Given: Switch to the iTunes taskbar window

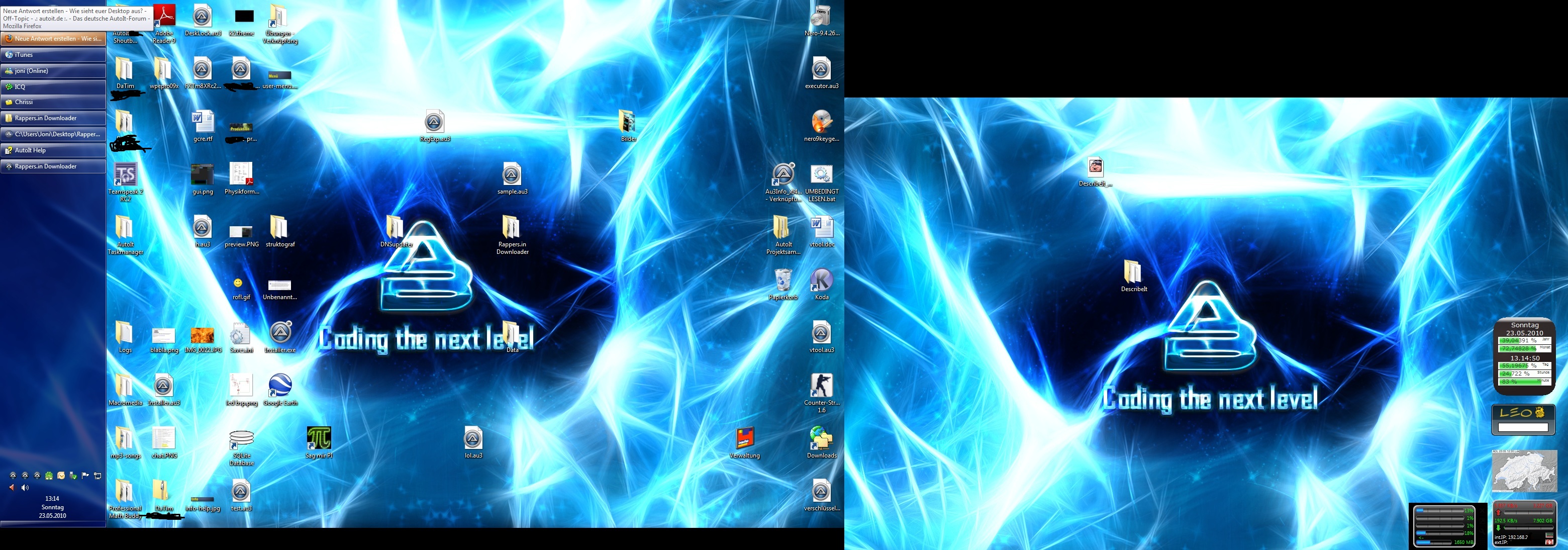Looking at the screenshot, I should (53, 55).
